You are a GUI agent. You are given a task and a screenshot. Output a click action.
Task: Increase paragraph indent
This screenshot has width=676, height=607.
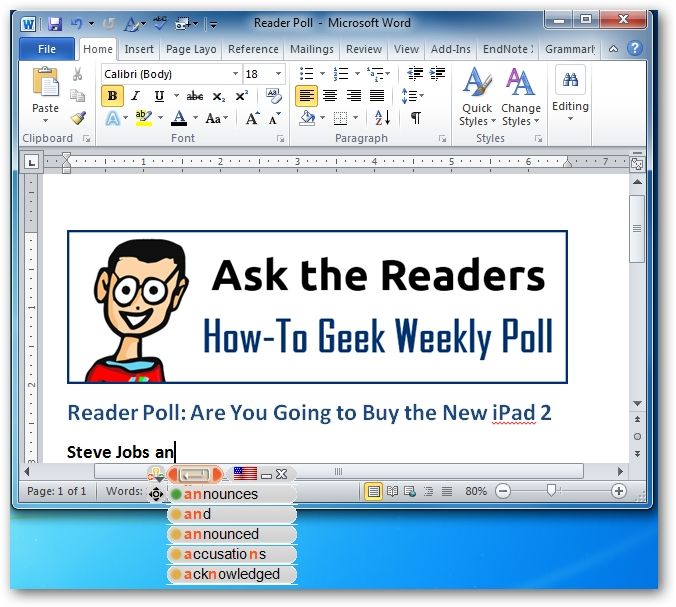coord(437,74)
